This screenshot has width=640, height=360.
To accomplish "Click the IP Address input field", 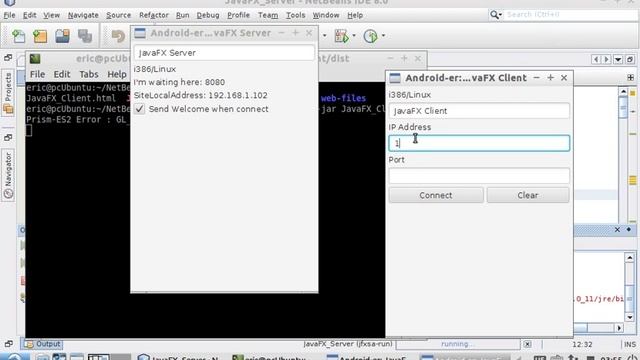I will pos(479,143).
